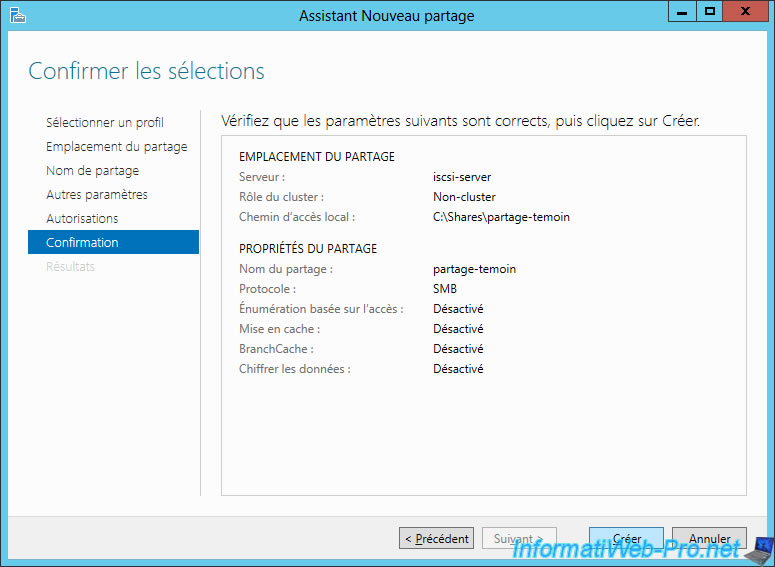Click the Créer button
Image resolution: width=775 pixels, height=567 pixels.
626,538
